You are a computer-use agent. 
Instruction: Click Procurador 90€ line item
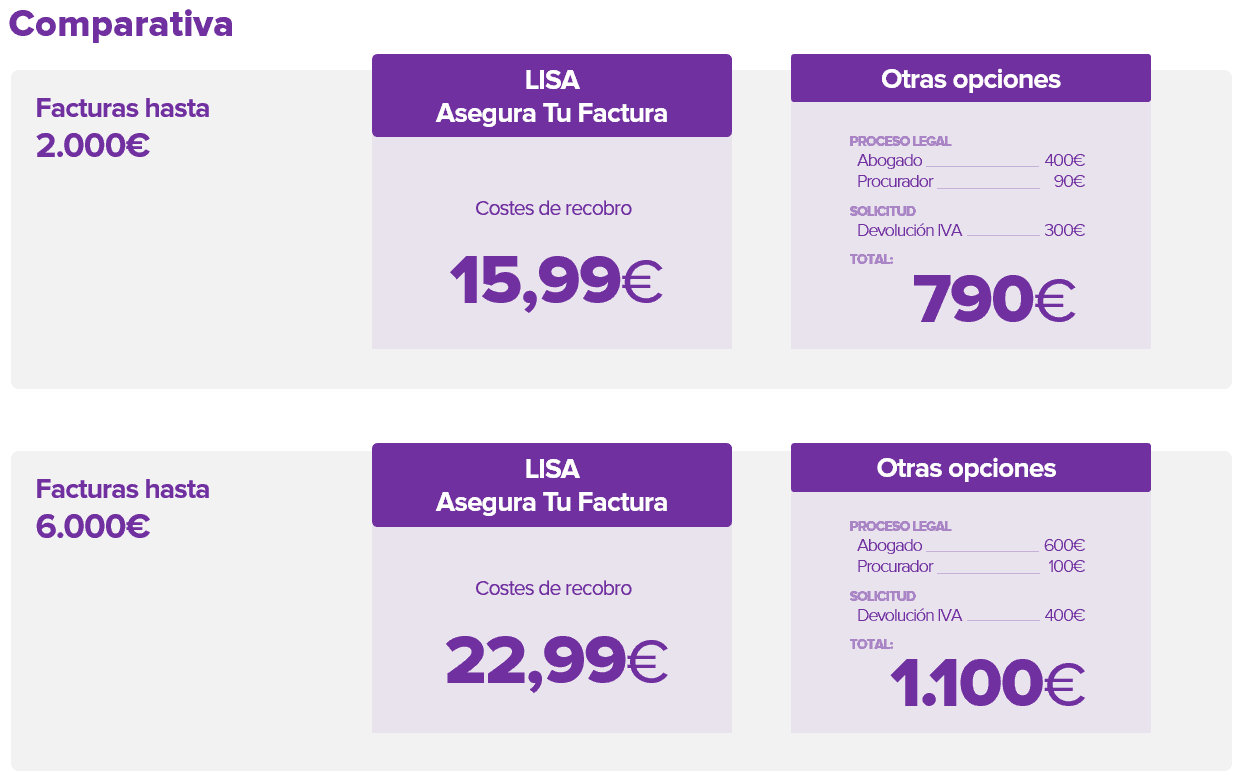(x=970, y=181)
